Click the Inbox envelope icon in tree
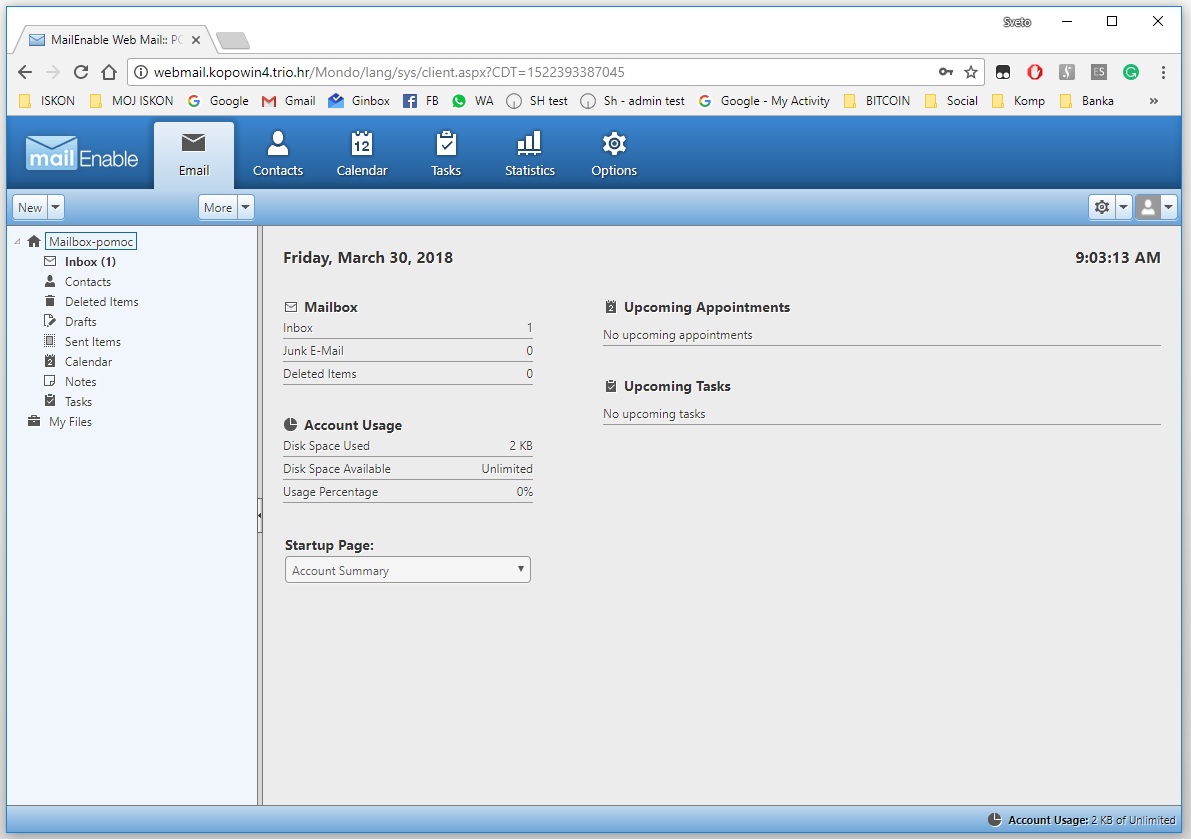 click(x=50, y=261)
